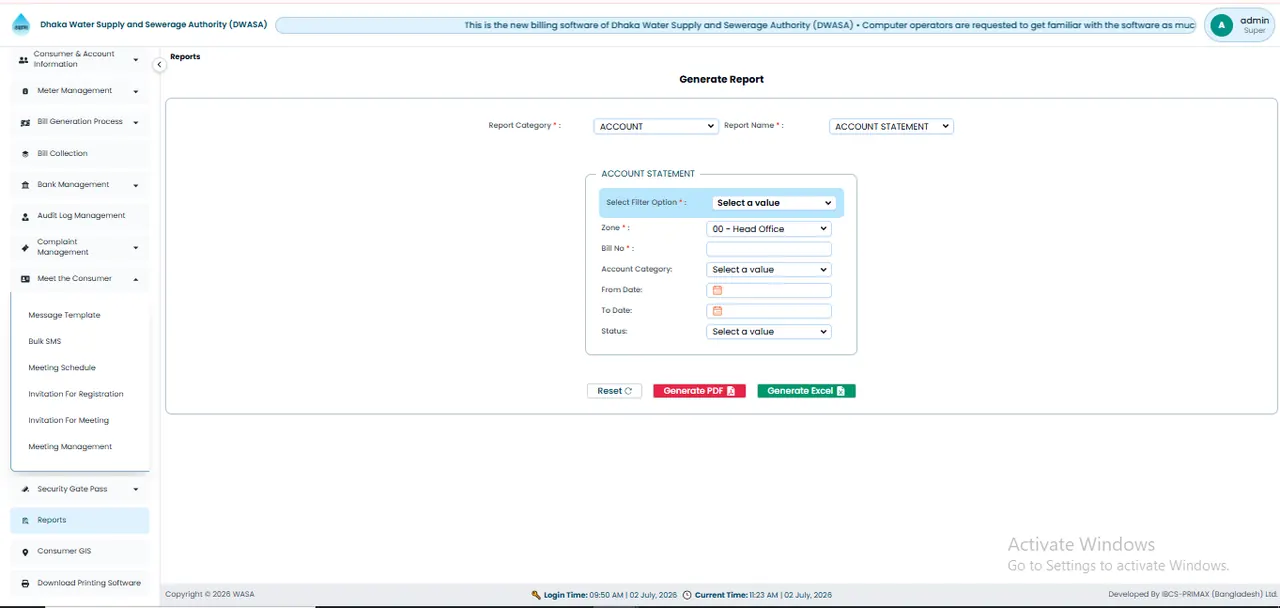The height and width of the screenshot is (608, 1280).
Task: Expand Consumer & Account Information menu arrow
Action: (136, 60)
